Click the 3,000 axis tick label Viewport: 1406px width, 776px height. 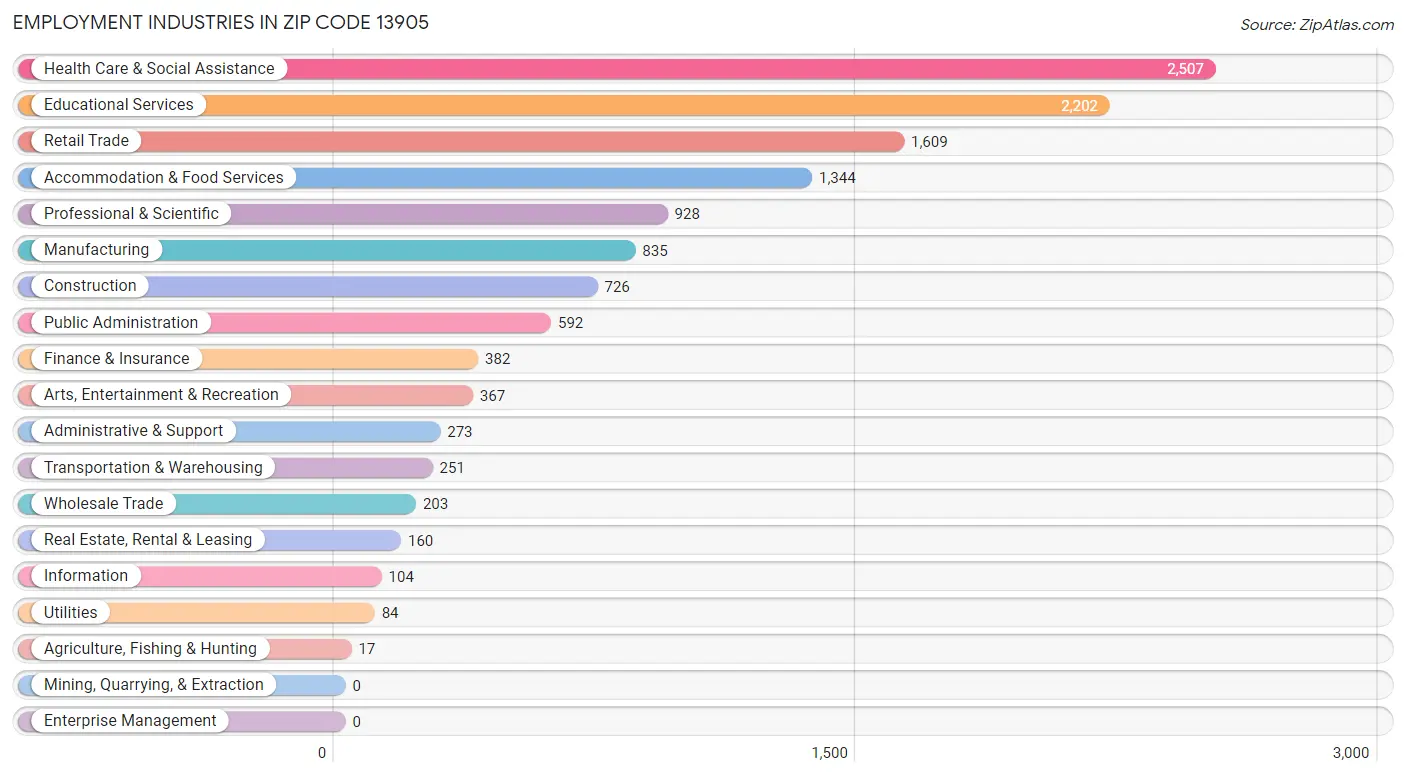[x=1351, y=753]
